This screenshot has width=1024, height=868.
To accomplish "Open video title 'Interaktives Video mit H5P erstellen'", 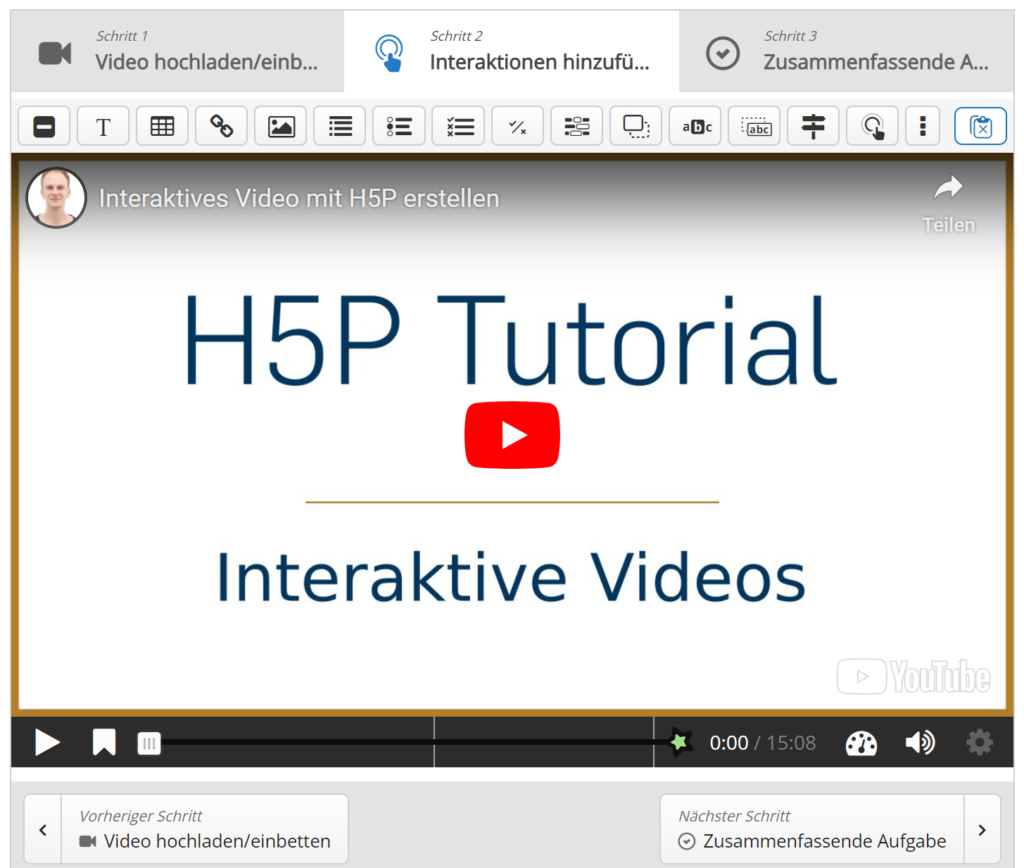I will [x=298, y=199].
